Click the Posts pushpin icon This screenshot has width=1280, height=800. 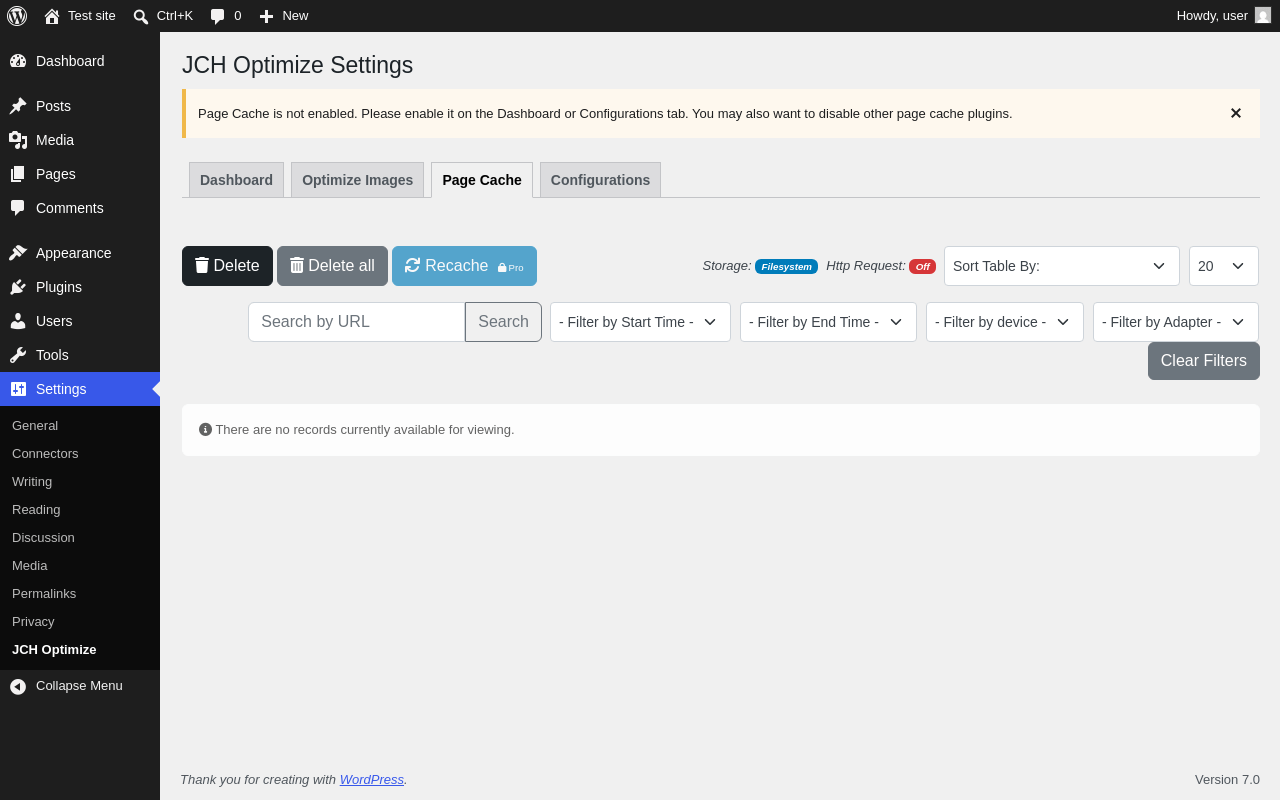(18, 106)
